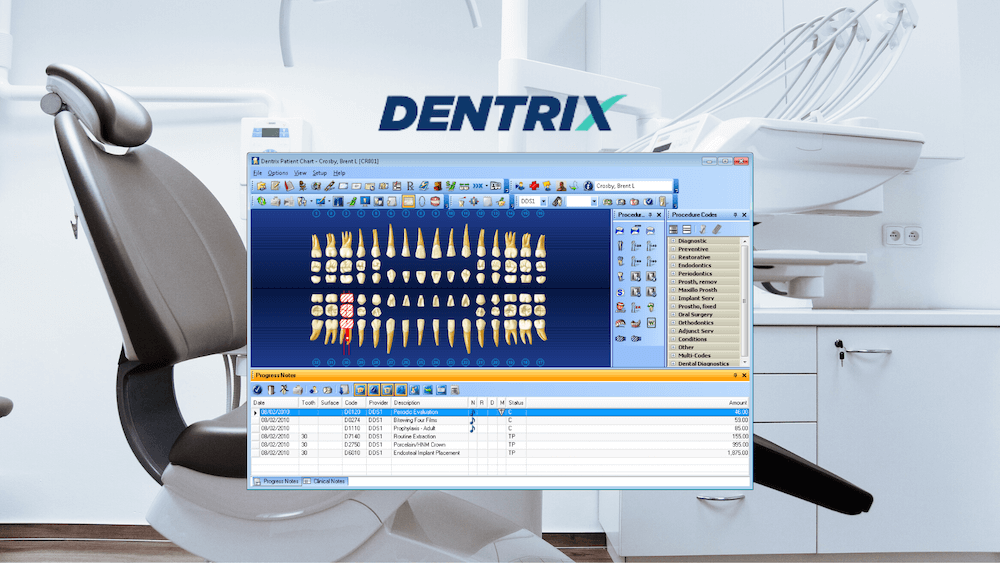1000x563 pixels.
Task: Expand the Oral Surgery procedure category
Action: pyautogui.click(x=673, y=314)
